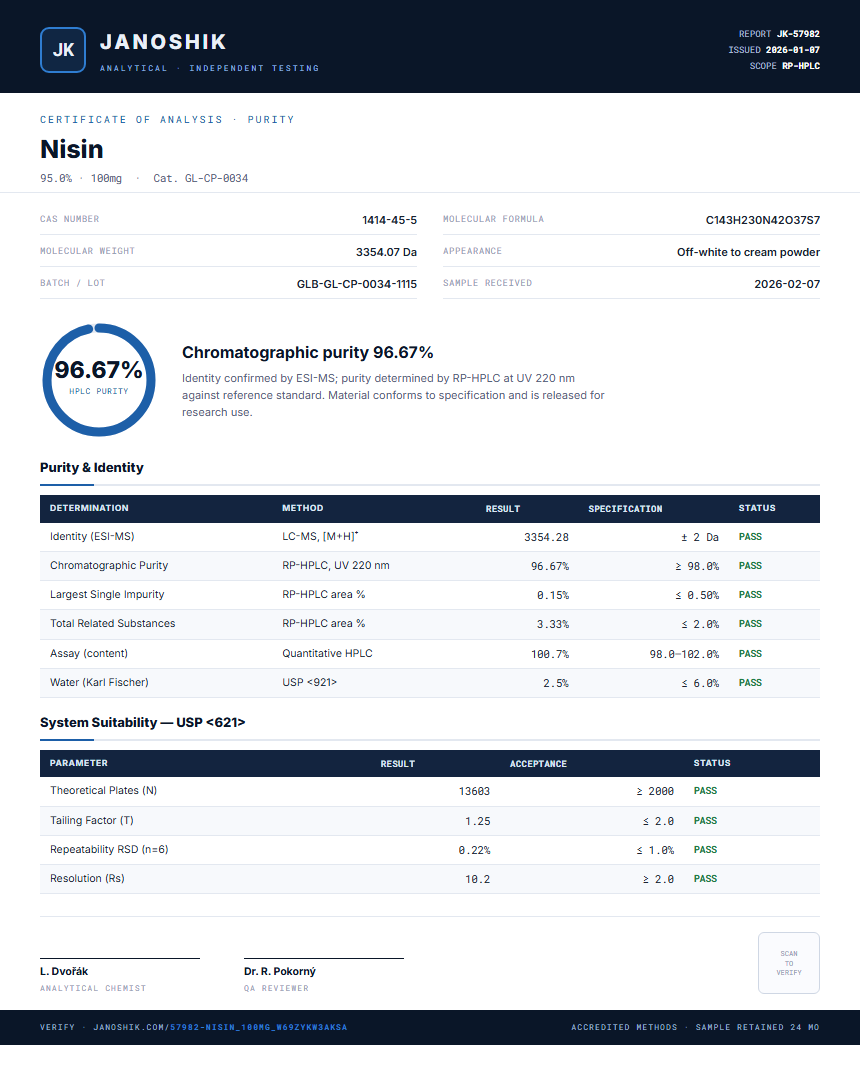Select the Water (Karl Fischer) row label
Viewport: 860px width, 1073px height.
pos(99,682)
